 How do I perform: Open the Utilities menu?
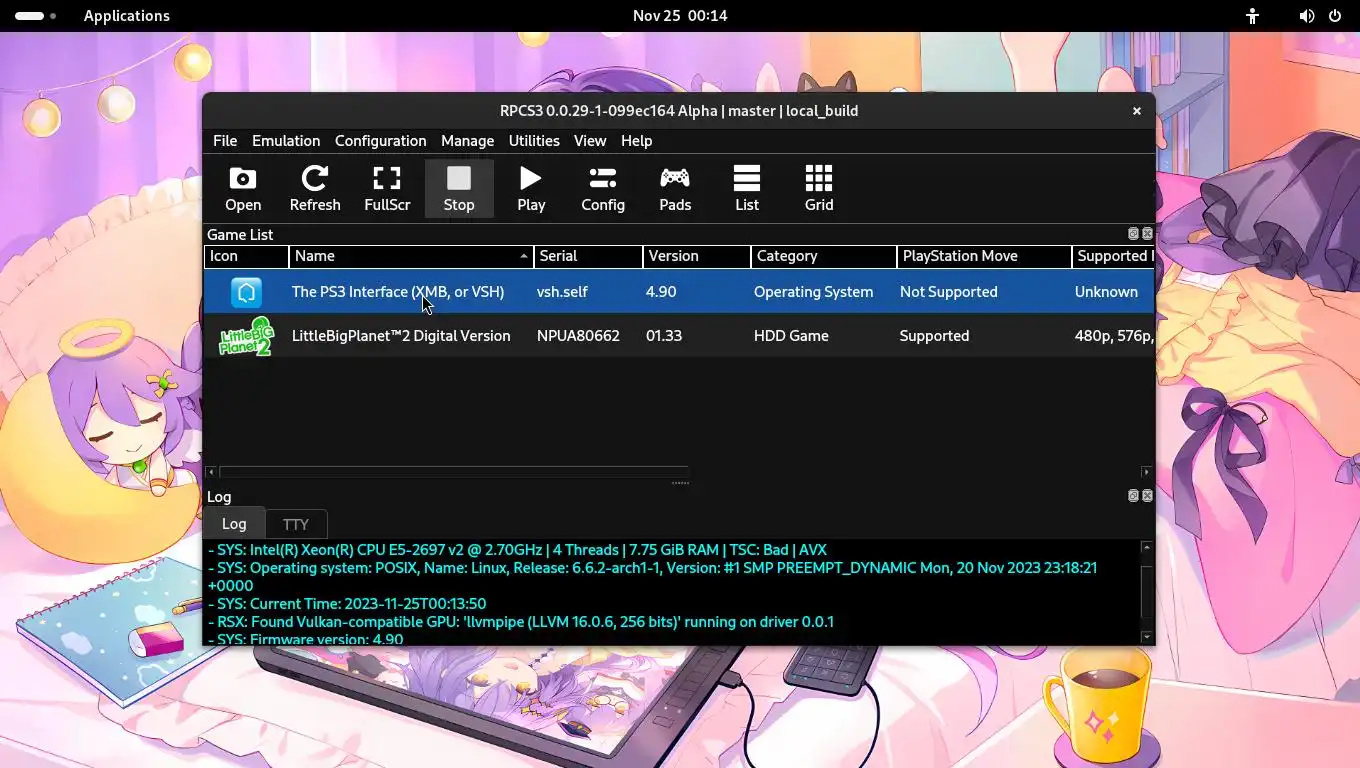(534, 141)
